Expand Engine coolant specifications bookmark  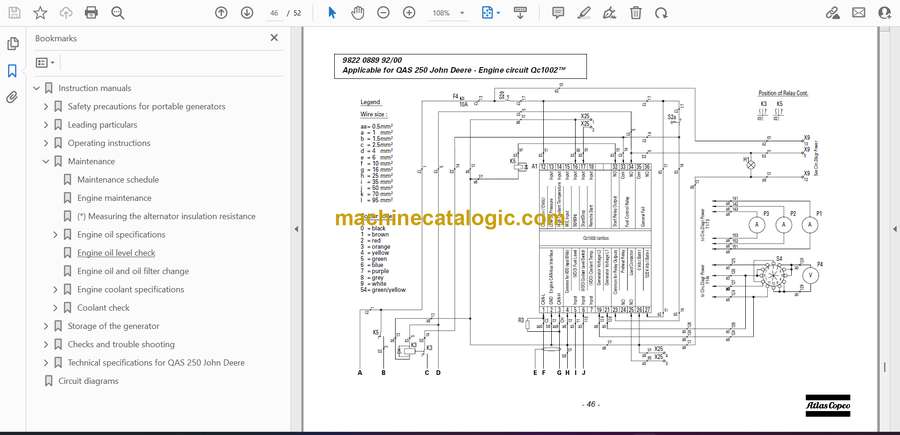point(55,290)
